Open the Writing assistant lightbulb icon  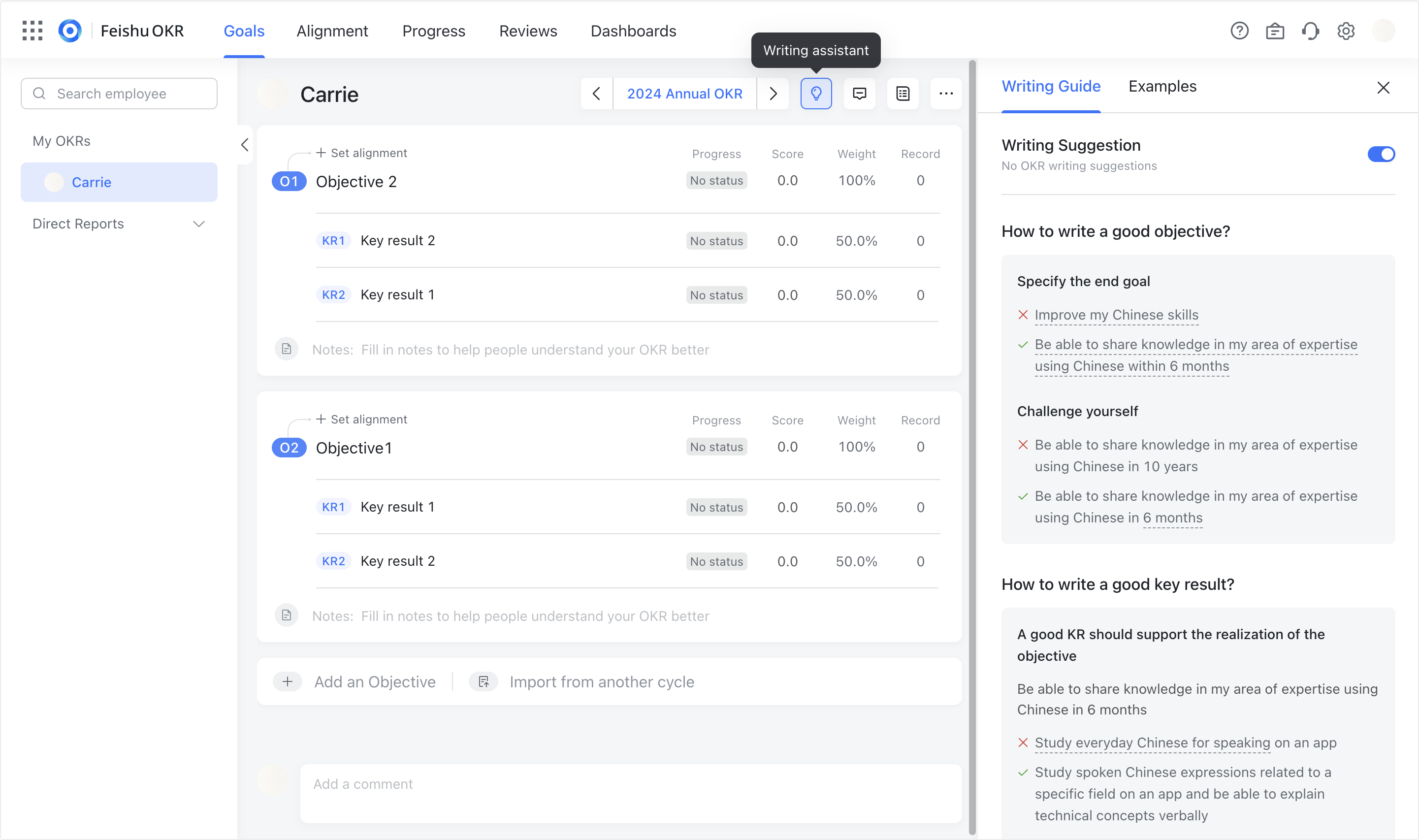(816, 94)
